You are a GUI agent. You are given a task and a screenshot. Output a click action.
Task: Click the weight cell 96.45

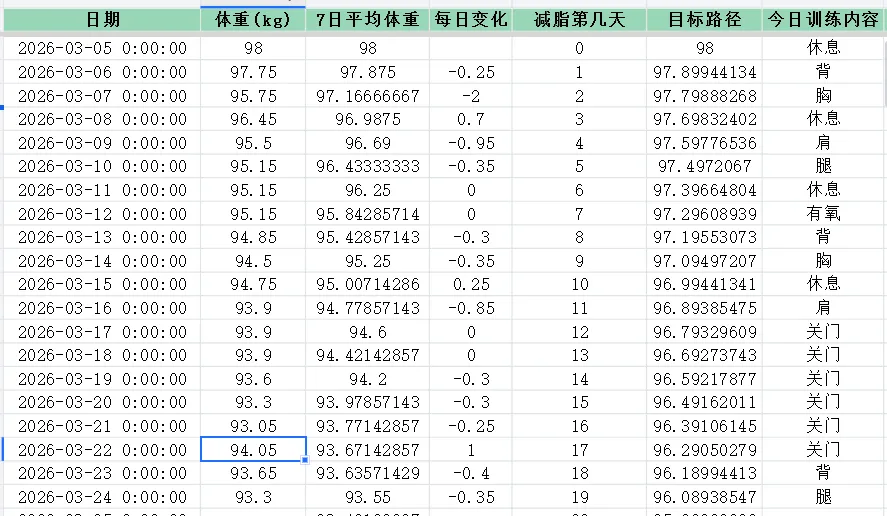tap(253, 119)
